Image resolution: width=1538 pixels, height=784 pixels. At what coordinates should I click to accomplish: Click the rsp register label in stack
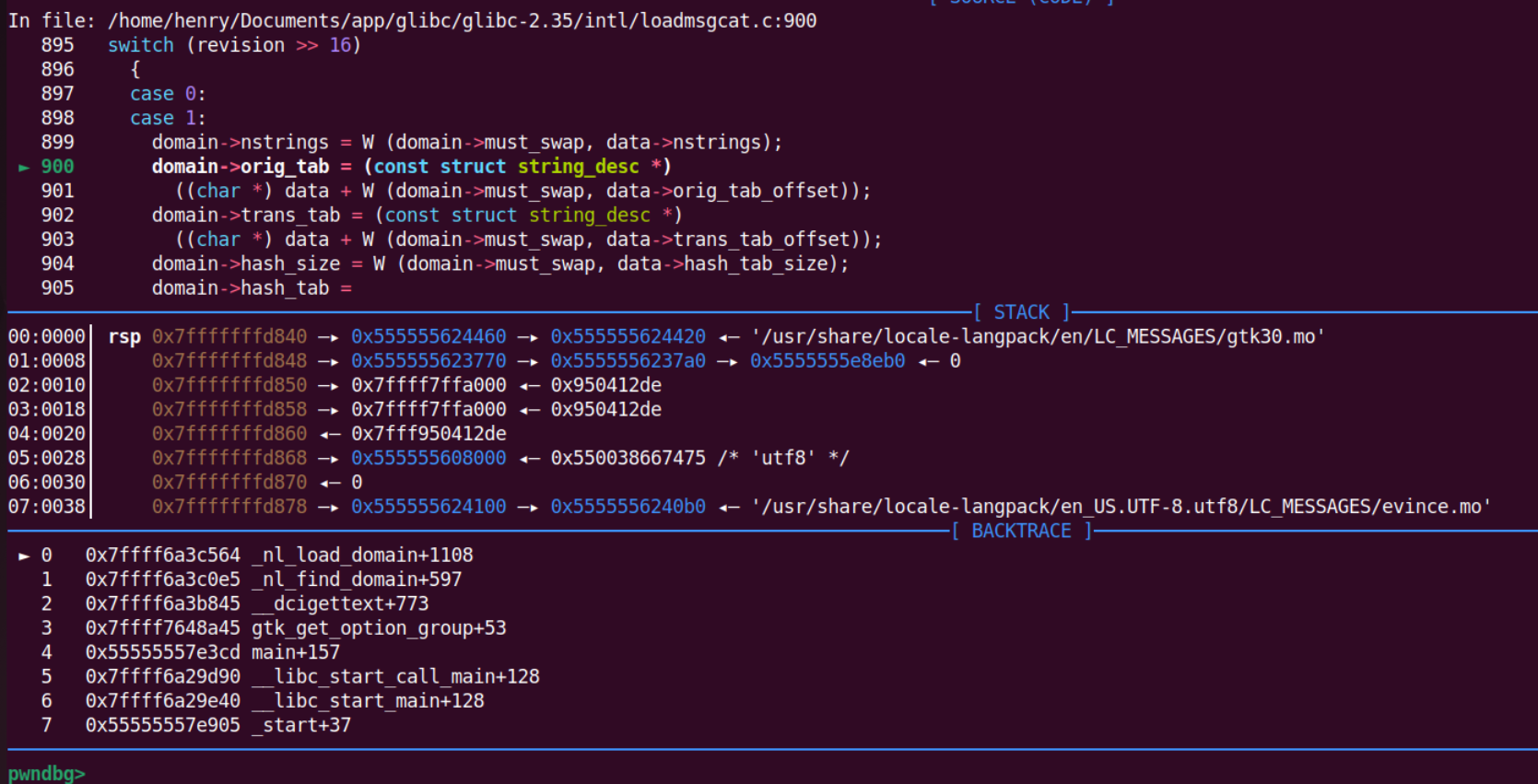pyautogui.click(x=124, y=337)
